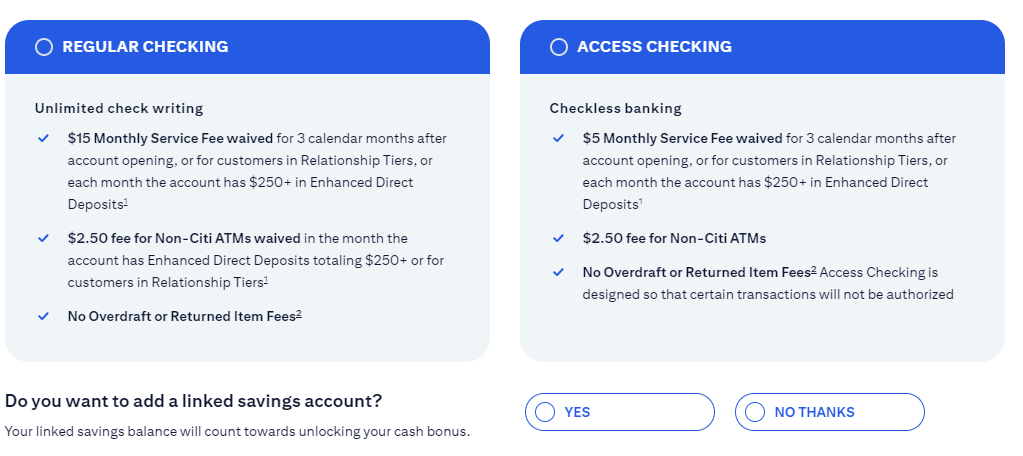Open footnote 1 after Relationship Tiers in Regular Checking
This screenshot has width=1023, height=456.
click(265, 281)
